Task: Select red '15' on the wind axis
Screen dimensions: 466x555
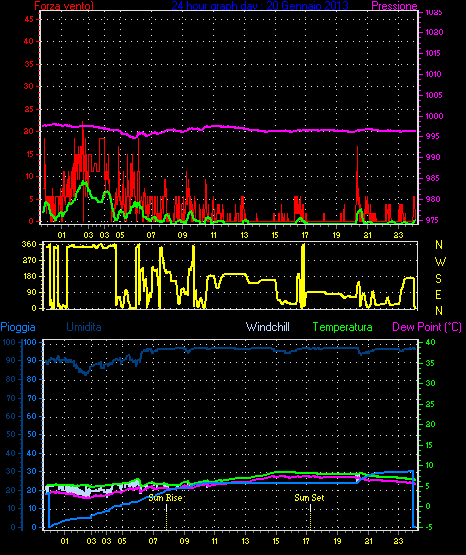Action: pos(30,154)
